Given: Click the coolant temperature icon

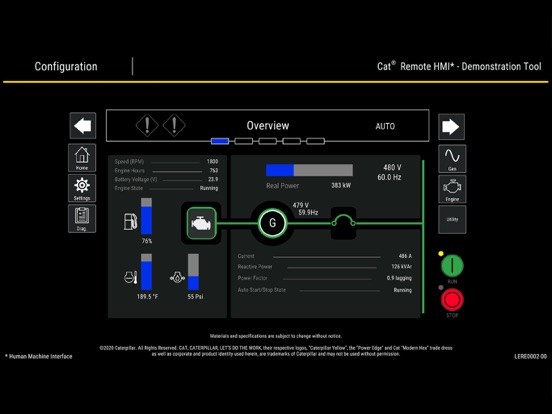Looking at the screenshot, I should [x=131, y=277].
